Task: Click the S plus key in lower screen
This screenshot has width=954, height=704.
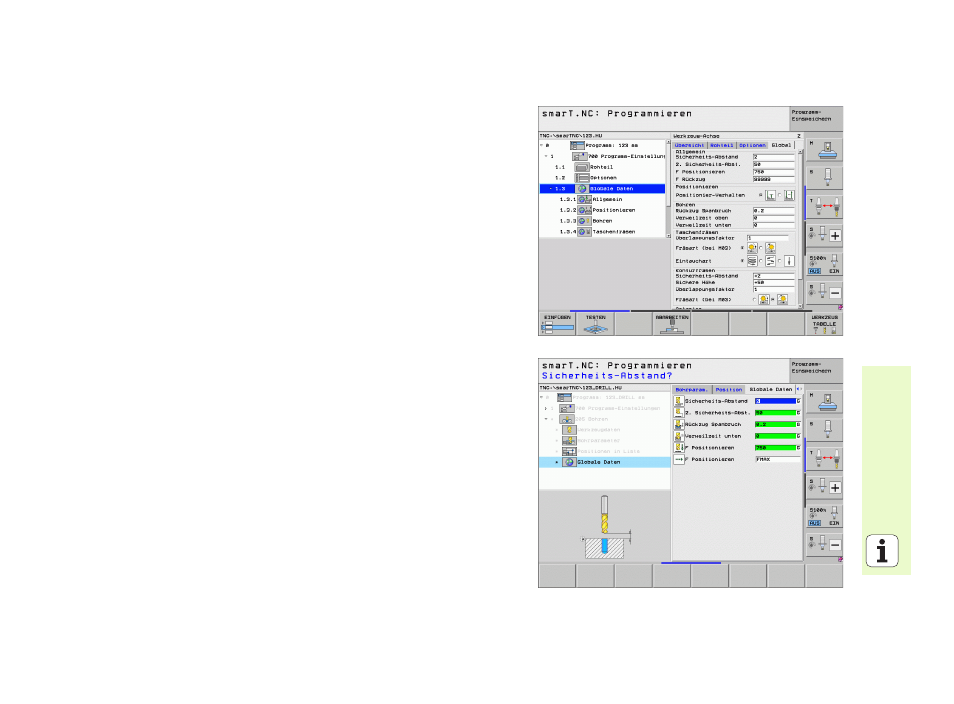Action: (x=824, y=487)
